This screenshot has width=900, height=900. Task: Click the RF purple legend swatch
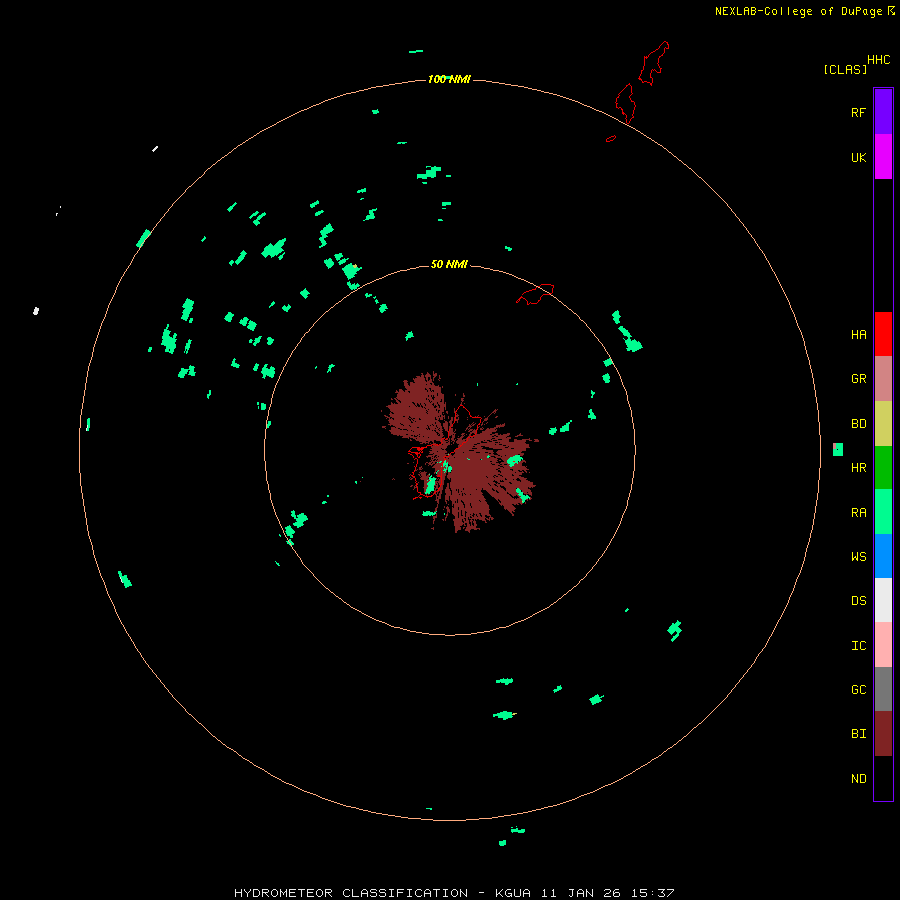(883, 112)
